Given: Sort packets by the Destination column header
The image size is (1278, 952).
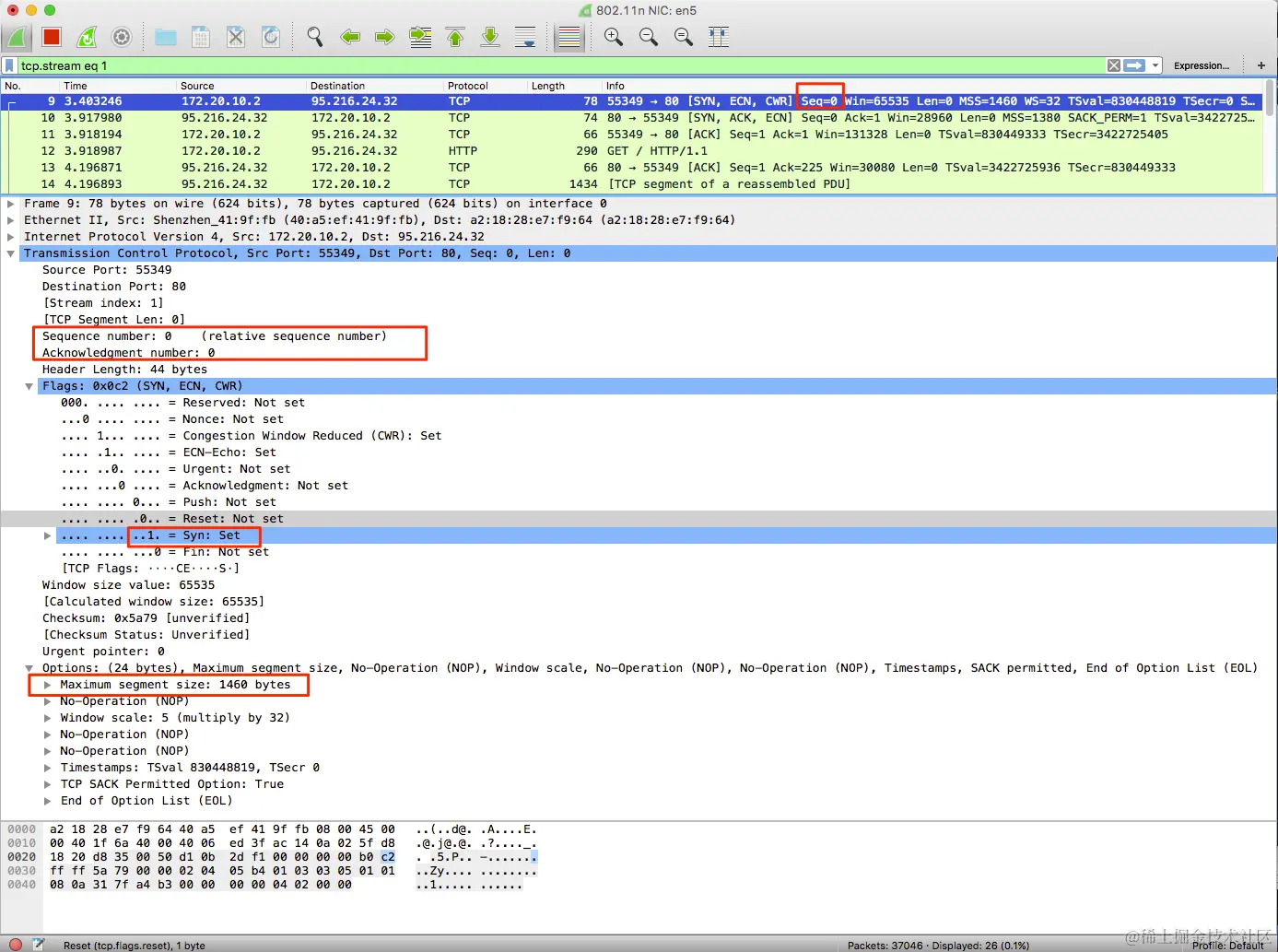Looking at the screenshot, I should 375,86.
